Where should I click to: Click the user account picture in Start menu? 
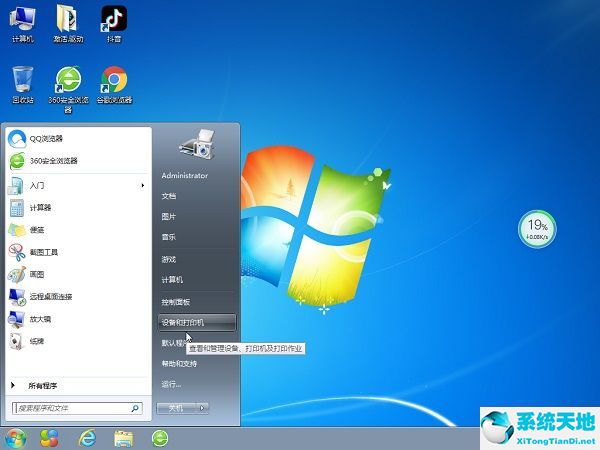point(196,144)
